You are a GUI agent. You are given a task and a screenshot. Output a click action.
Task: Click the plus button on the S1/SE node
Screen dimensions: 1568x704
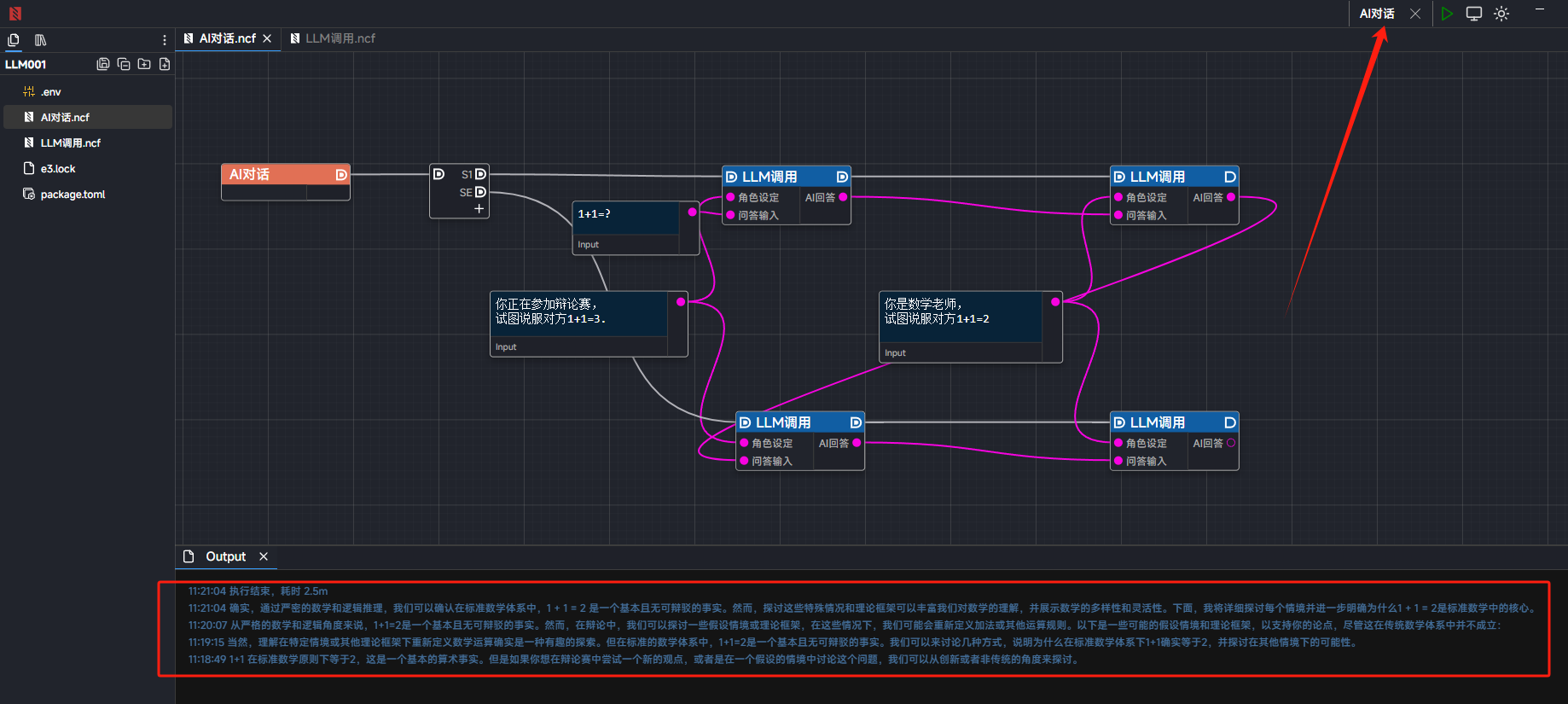tap(479, 208)
